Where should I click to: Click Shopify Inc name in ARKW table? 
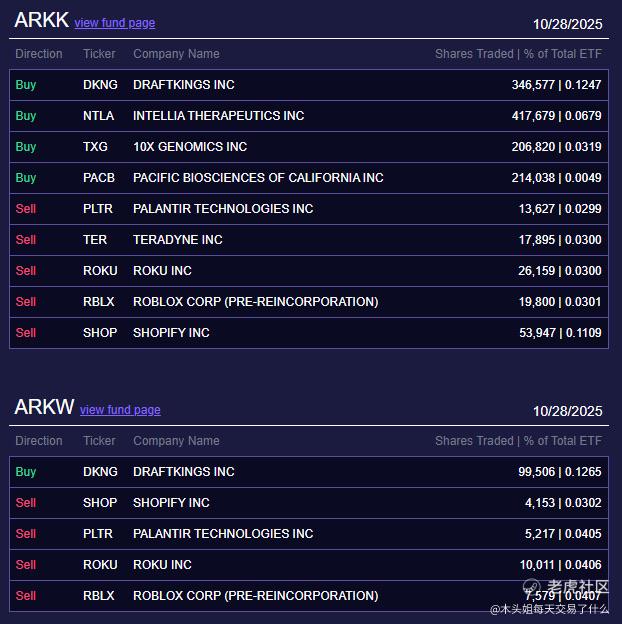[171, 503]
